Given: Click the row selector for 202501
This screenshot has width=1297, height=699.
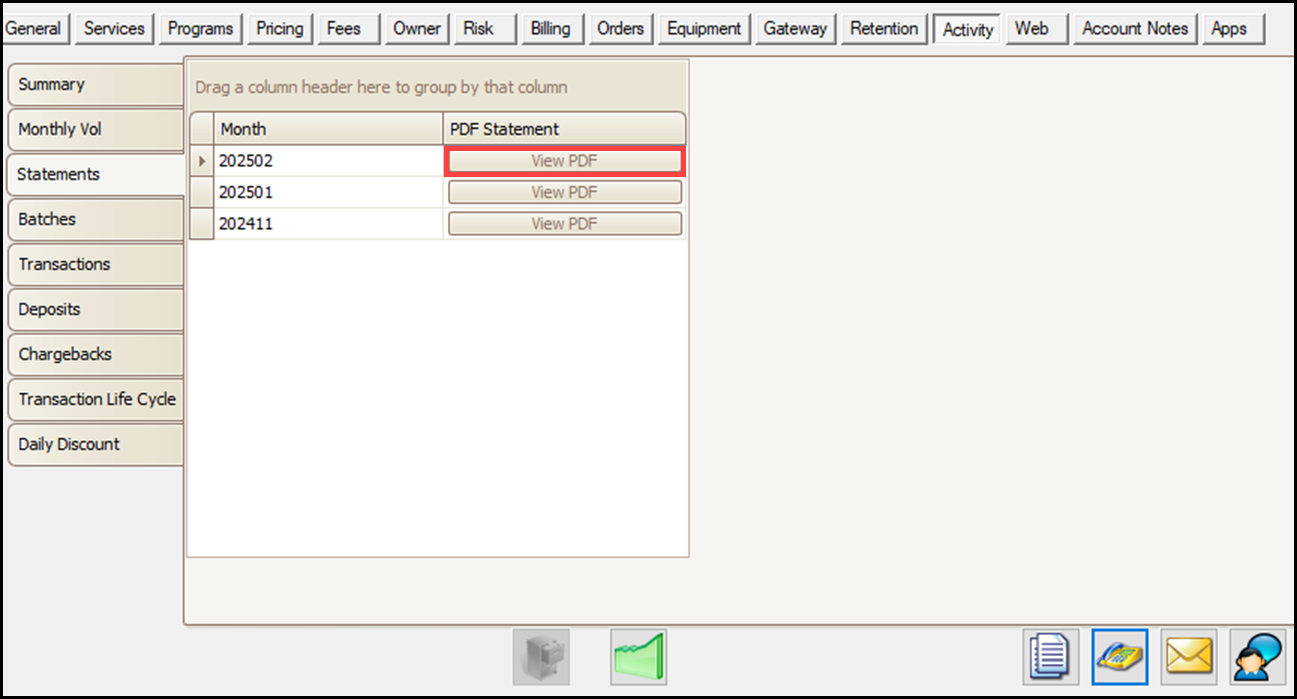Looking at the screenshot, I should [x=202, y=192].
